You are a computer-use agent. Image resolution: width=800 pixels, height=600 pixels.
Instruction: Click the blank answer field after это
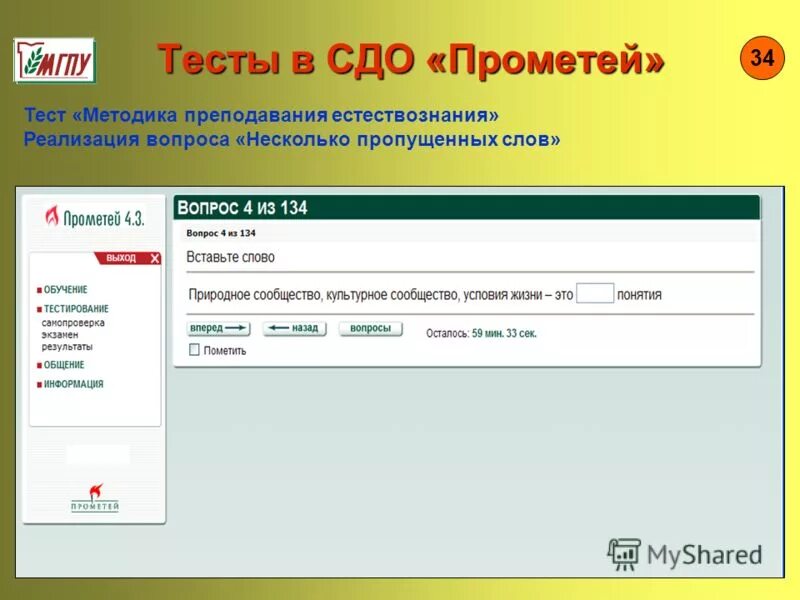point(596,292)
